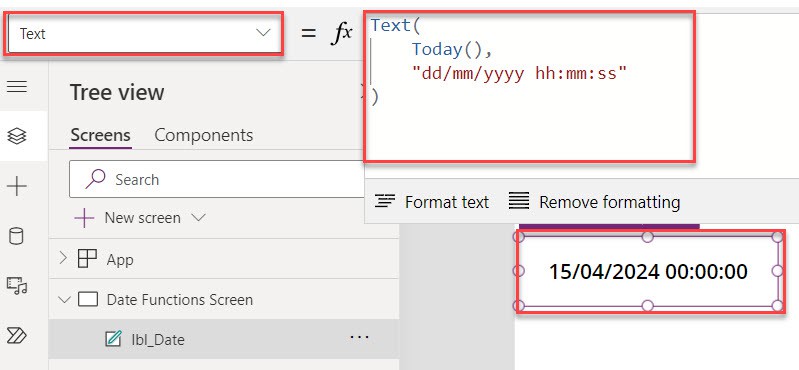Expand the App tree node

pyautogui.click(x=63, y=259)
